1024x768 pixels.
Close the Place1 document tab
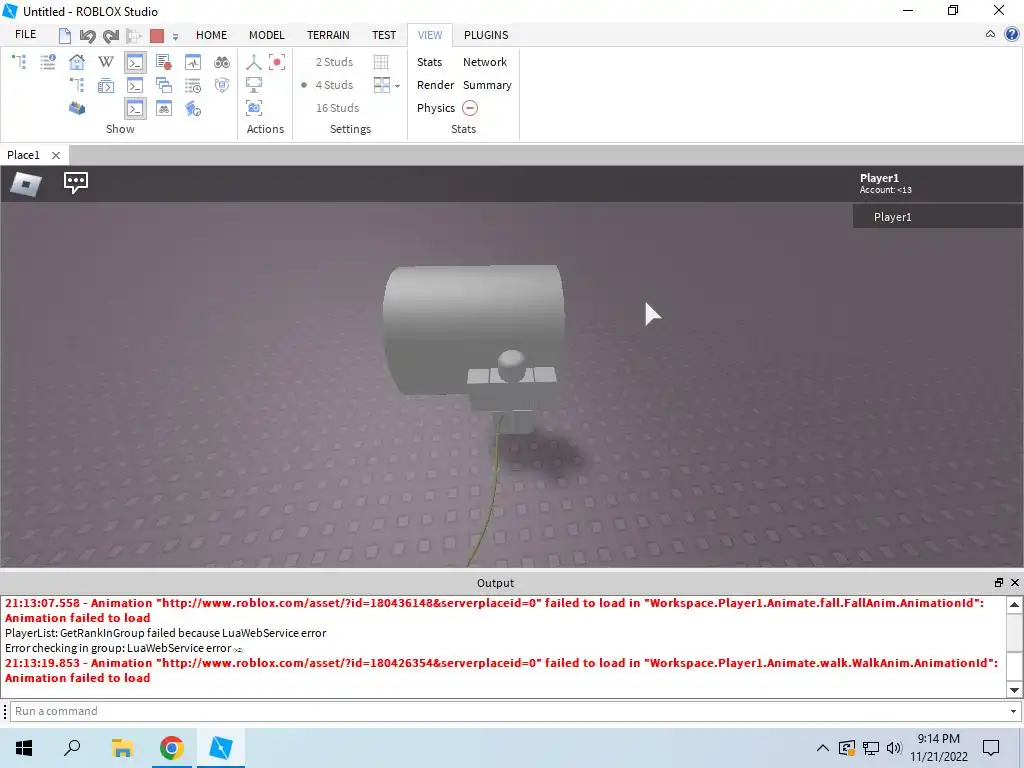pos(56,155)
